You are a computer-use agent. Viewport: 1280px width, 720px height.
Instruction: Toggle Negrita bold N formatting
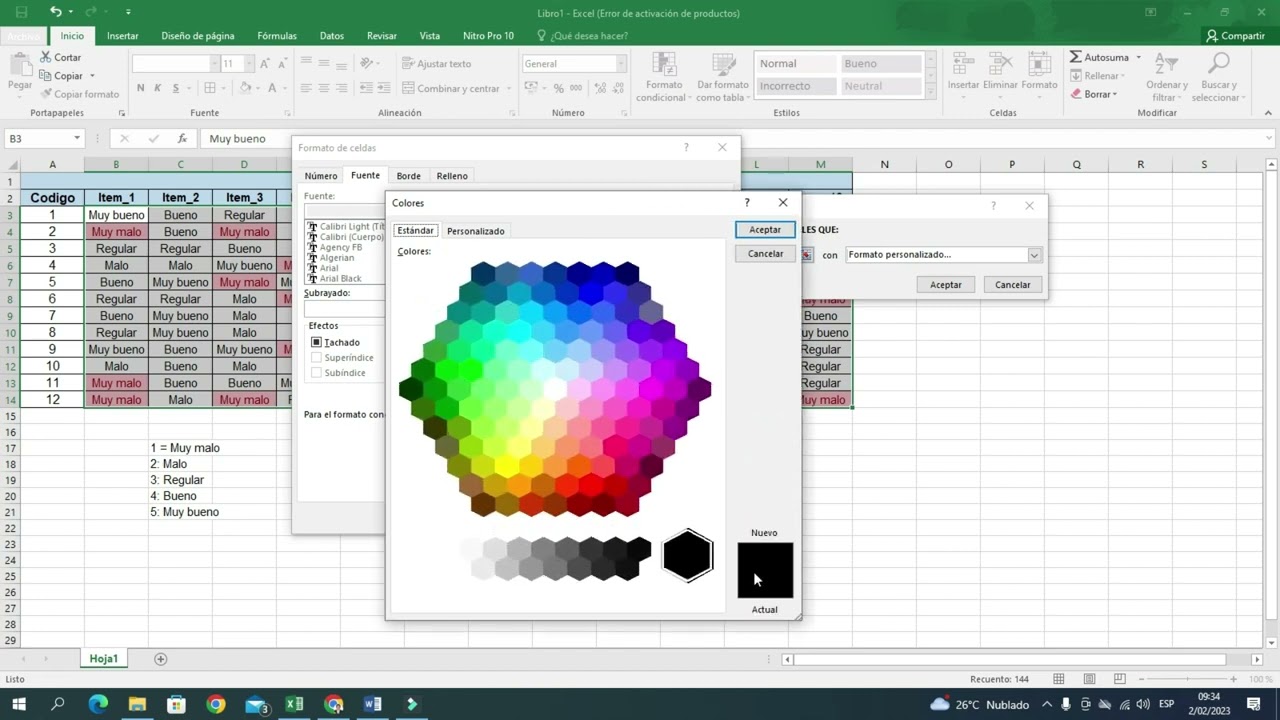point(141,88)
